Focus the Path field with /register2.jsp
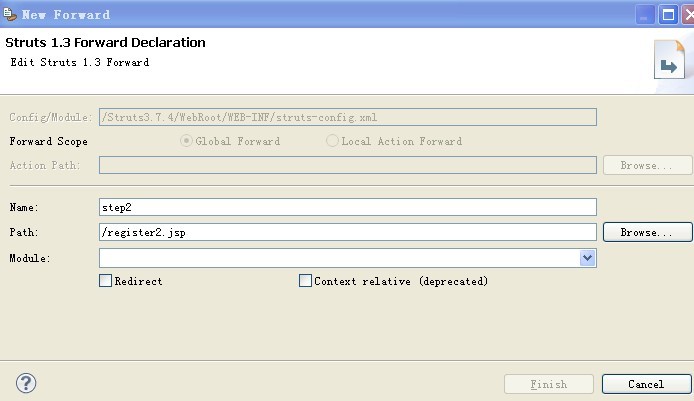The height and width of the screenshot is (401, 694). pyautogui.click(x=348, y=232)
